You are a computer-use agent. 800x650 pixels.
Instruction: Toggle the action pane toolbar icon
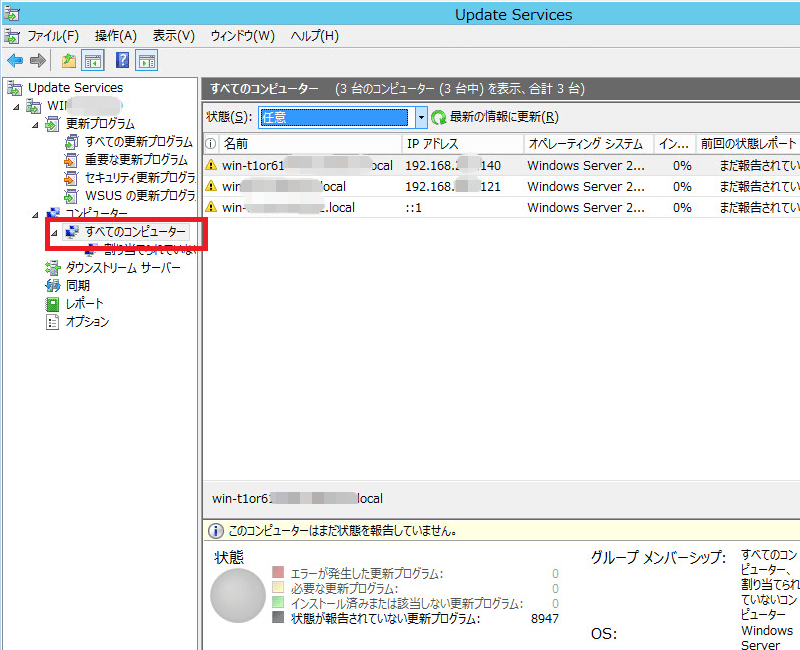pos(146,61)
